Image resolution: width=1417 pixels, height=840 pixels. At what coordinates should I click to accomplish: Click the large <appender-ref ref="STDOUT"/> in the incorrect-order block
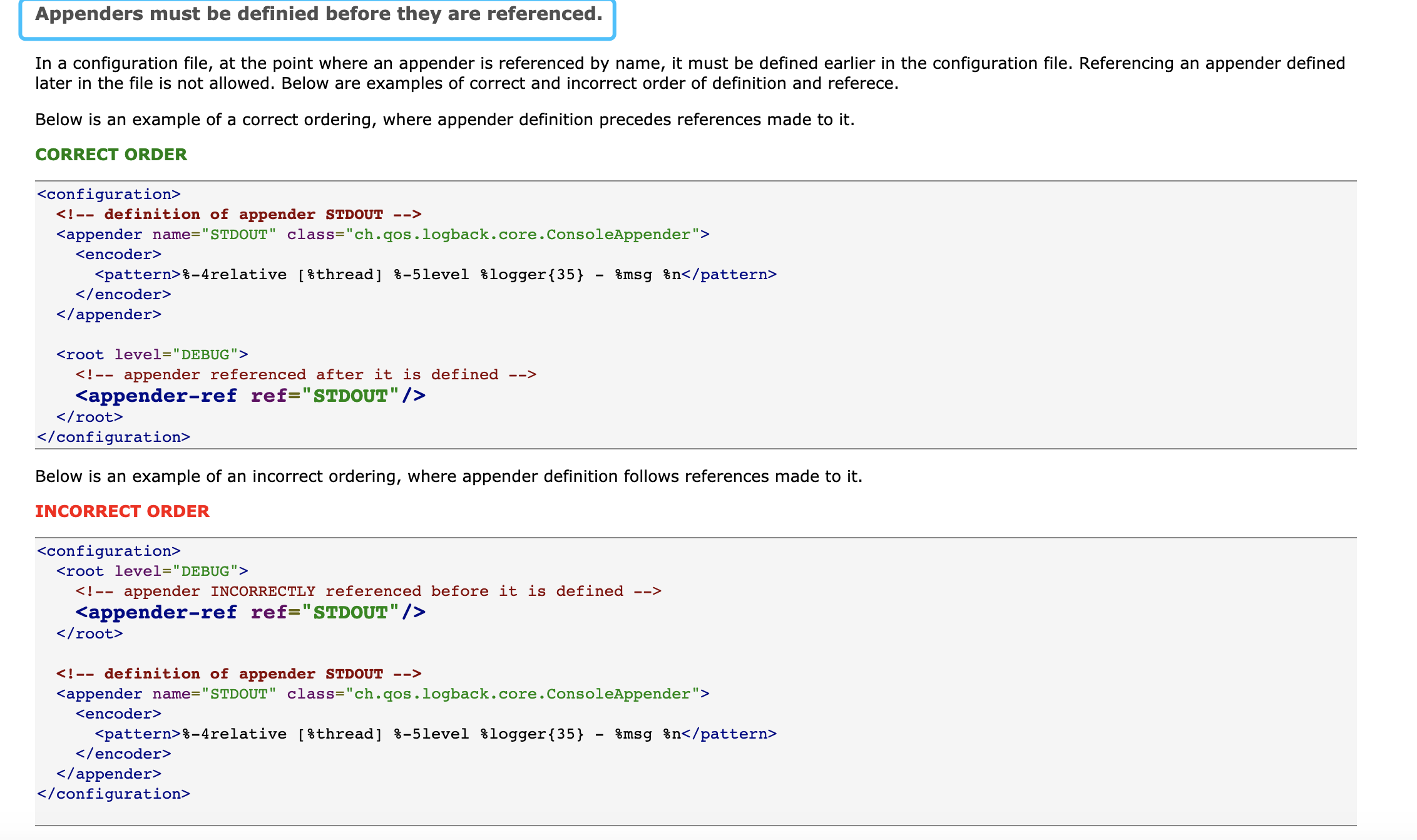tap(250, 613)
